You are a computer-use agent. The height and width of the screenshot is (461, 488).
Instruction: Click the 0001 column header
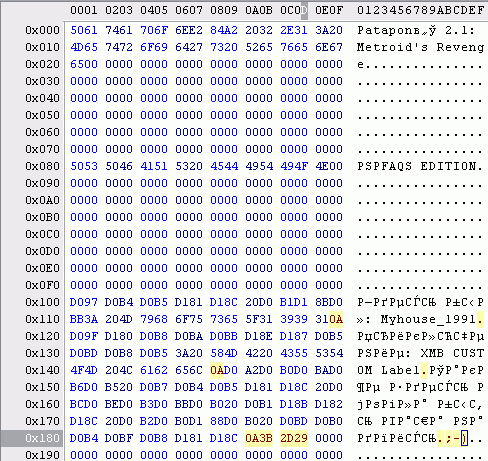84,10
